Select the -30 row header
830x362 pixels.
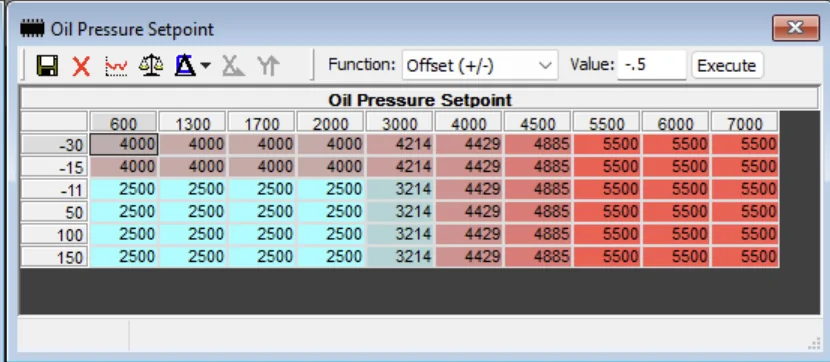tap(54, 144)
